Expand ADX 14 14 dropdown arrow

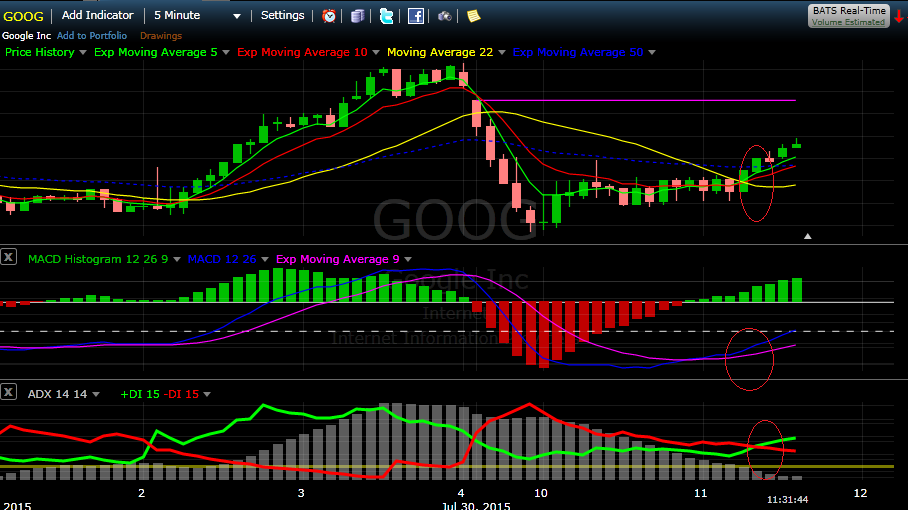pos(96,394)
